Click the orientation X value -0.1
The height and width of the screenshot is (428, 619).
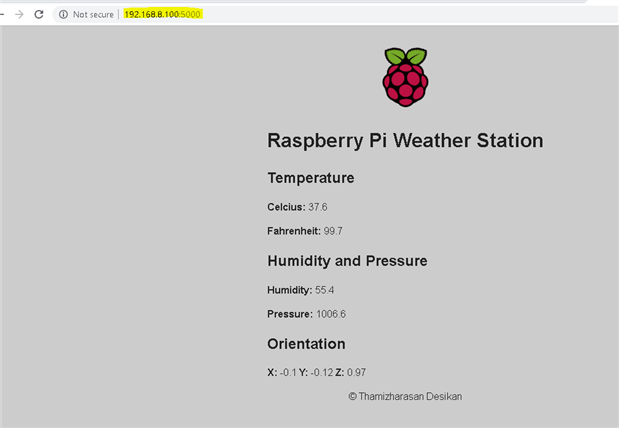tap(290, 373)
